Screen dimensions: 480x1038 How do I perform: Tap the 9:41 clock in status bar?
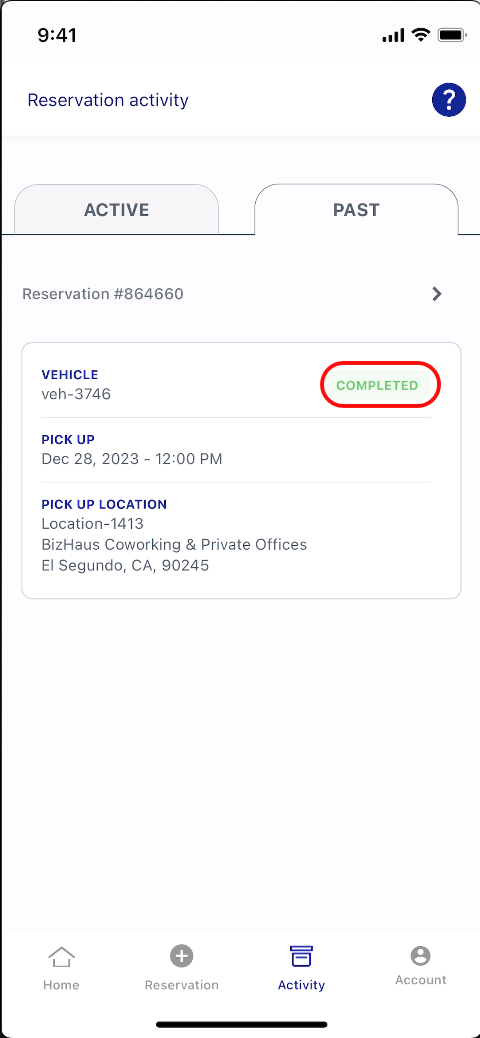pos(57,35)
